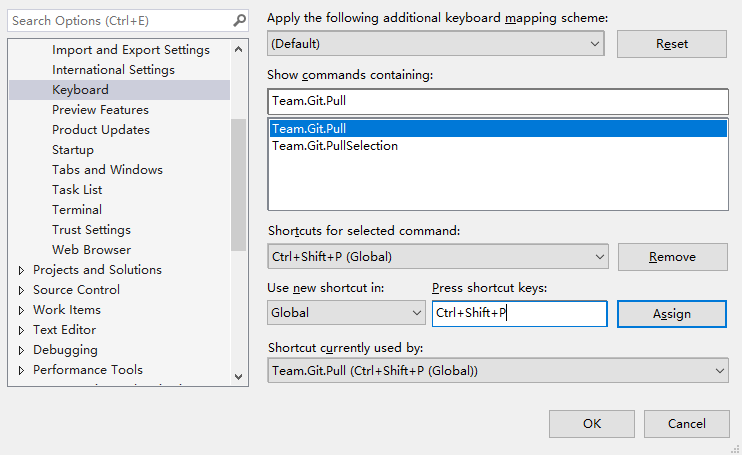Select Team.Git.PullSelection in the command list
This screenshot has height=455, width=742.
click(335, 146)
